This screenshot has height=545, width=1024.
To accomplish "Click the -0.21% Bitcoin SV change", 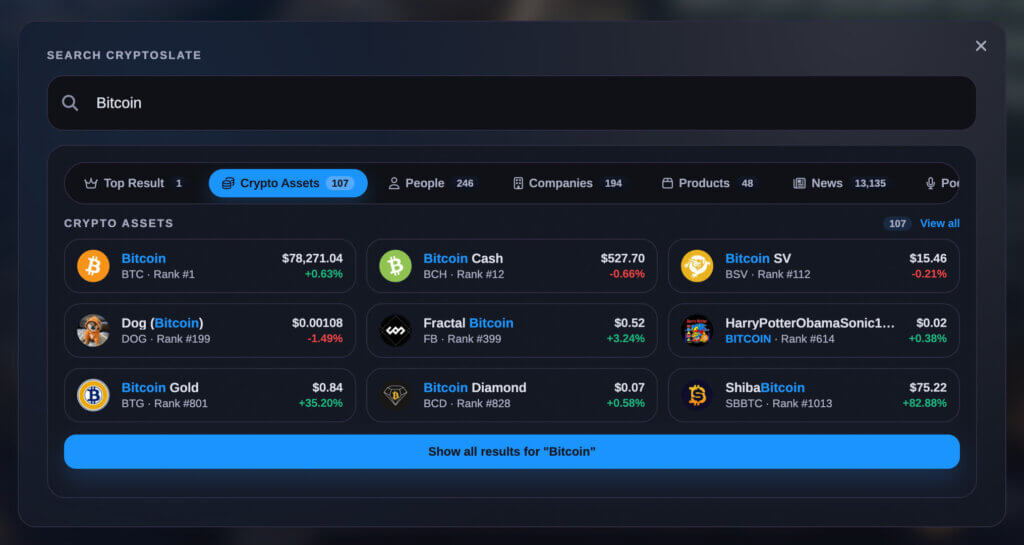I will [x=929, y=274].
